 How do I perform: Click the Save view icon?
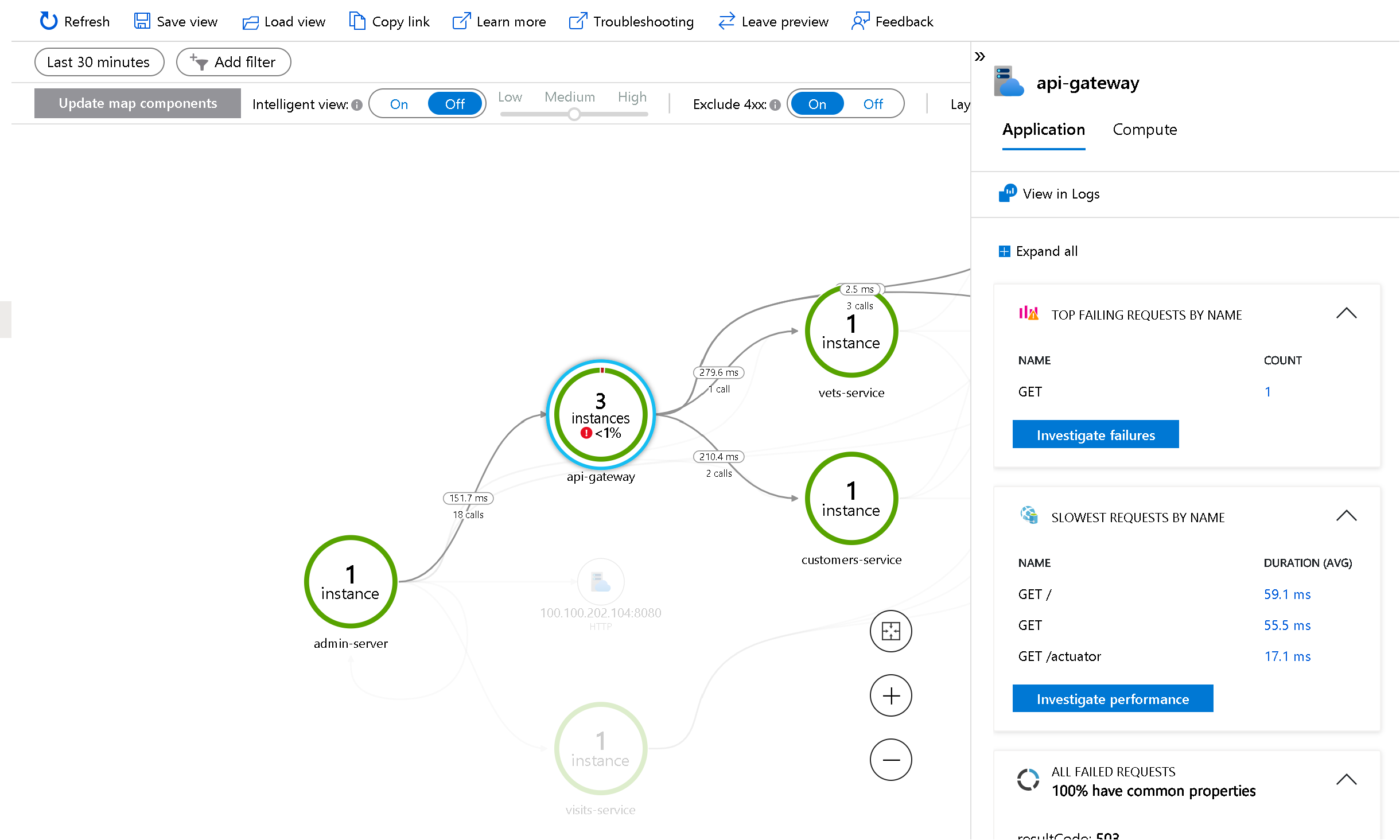[141, 20]
